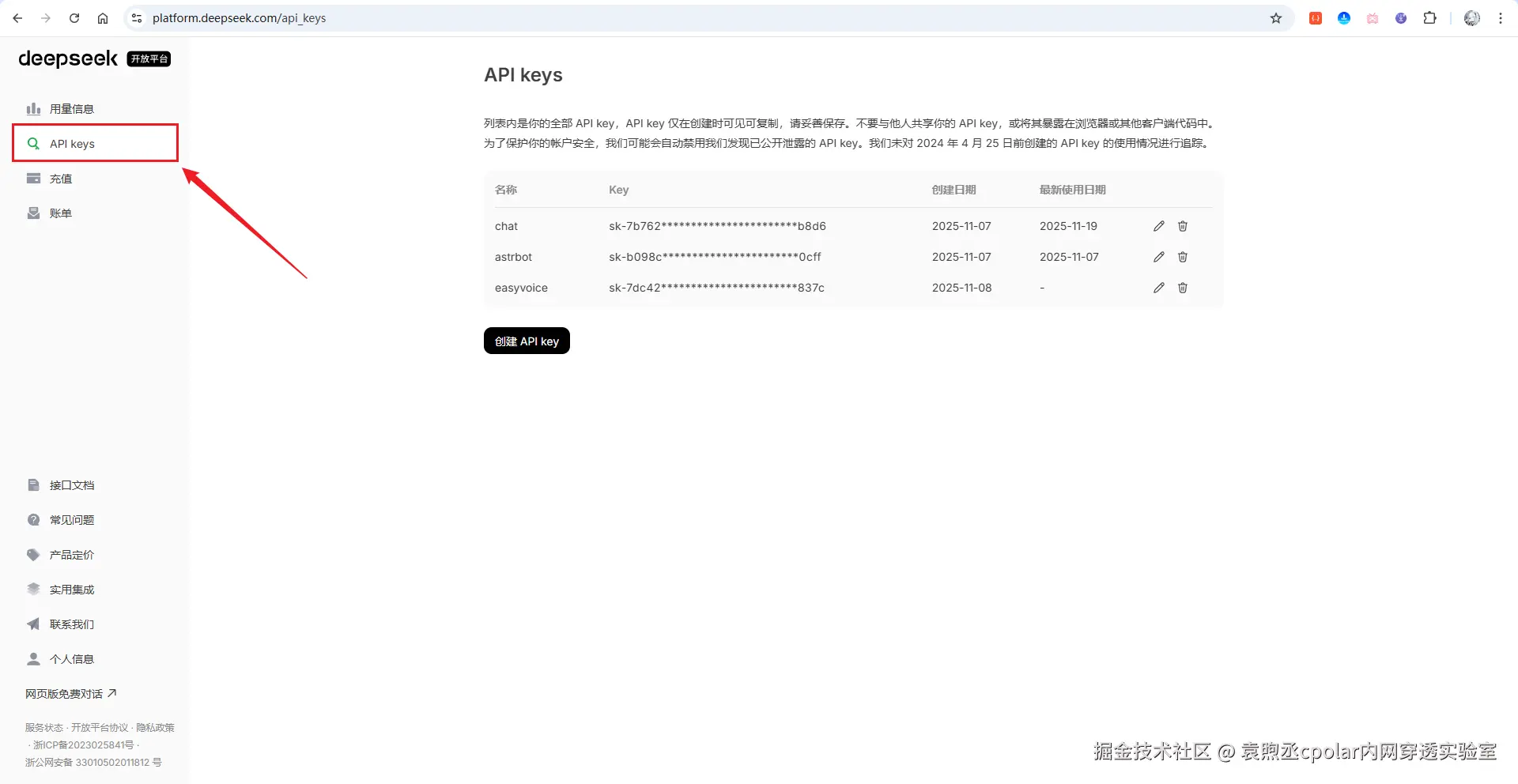
Task: Edit the astrbot API key name
Action: tap(1159, 257)
